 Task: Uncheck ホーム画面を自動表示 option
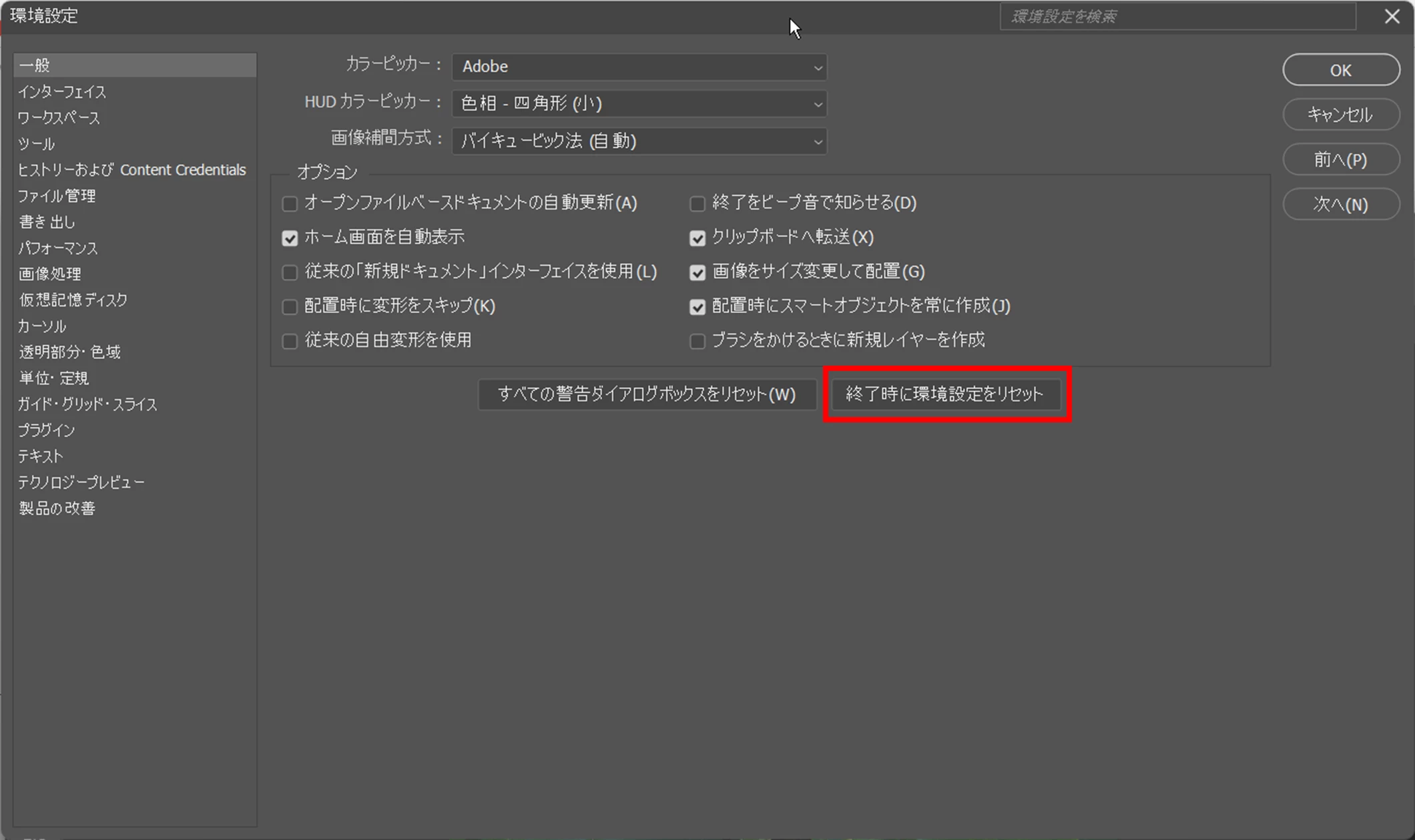[x=290, y=238]
